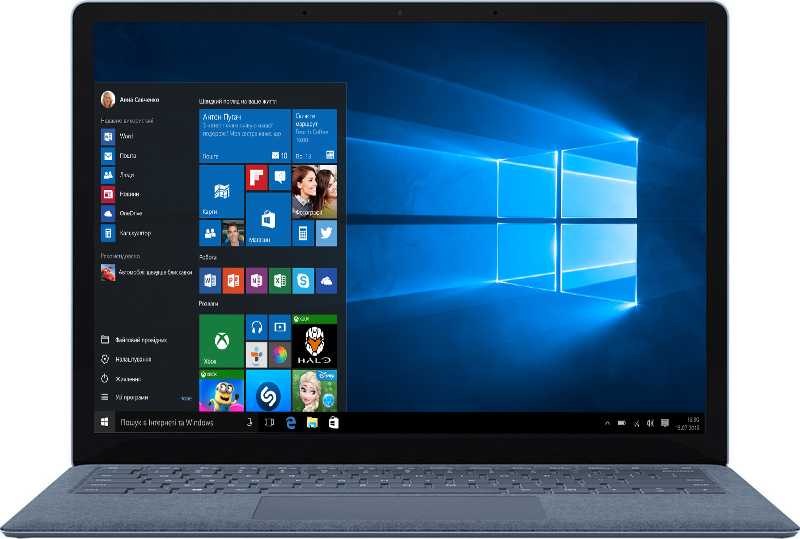Open the Пошта live tile from Антон Пуган
The height and width of the screenshot is (539, 800).
click(x=245, y=136)
